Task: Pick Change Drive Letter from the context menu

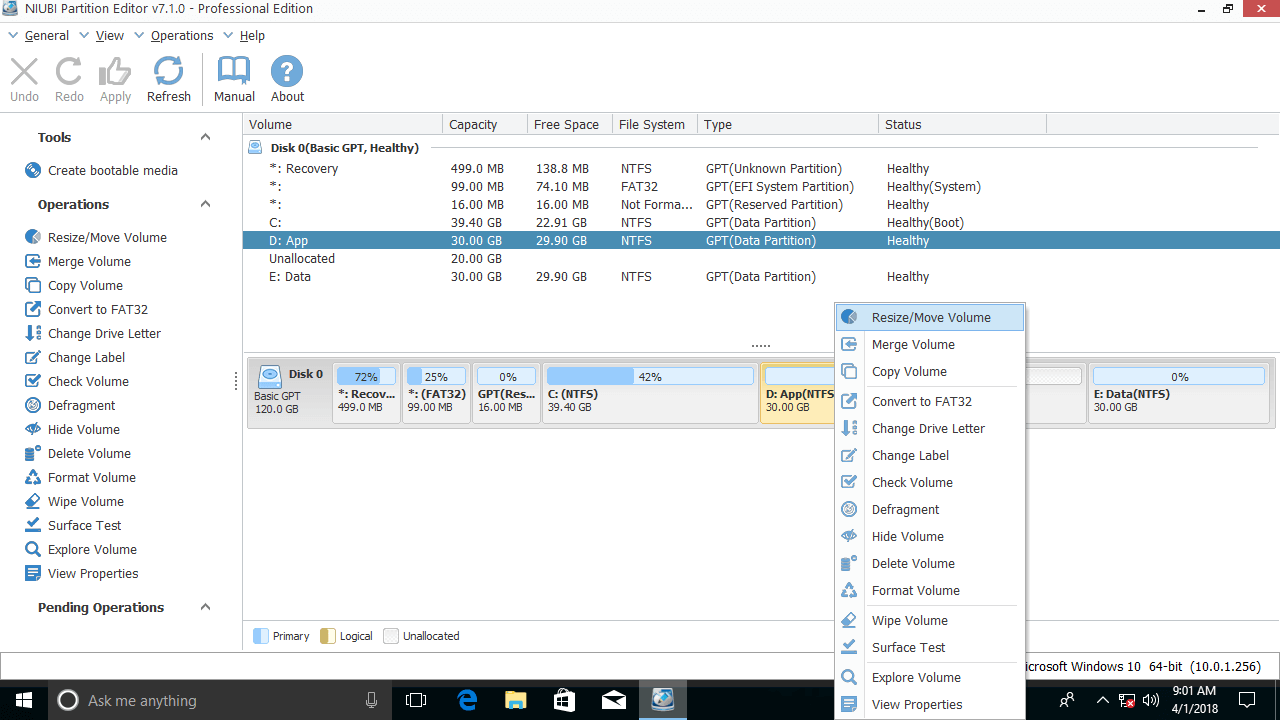Action: tap(930, 428)
